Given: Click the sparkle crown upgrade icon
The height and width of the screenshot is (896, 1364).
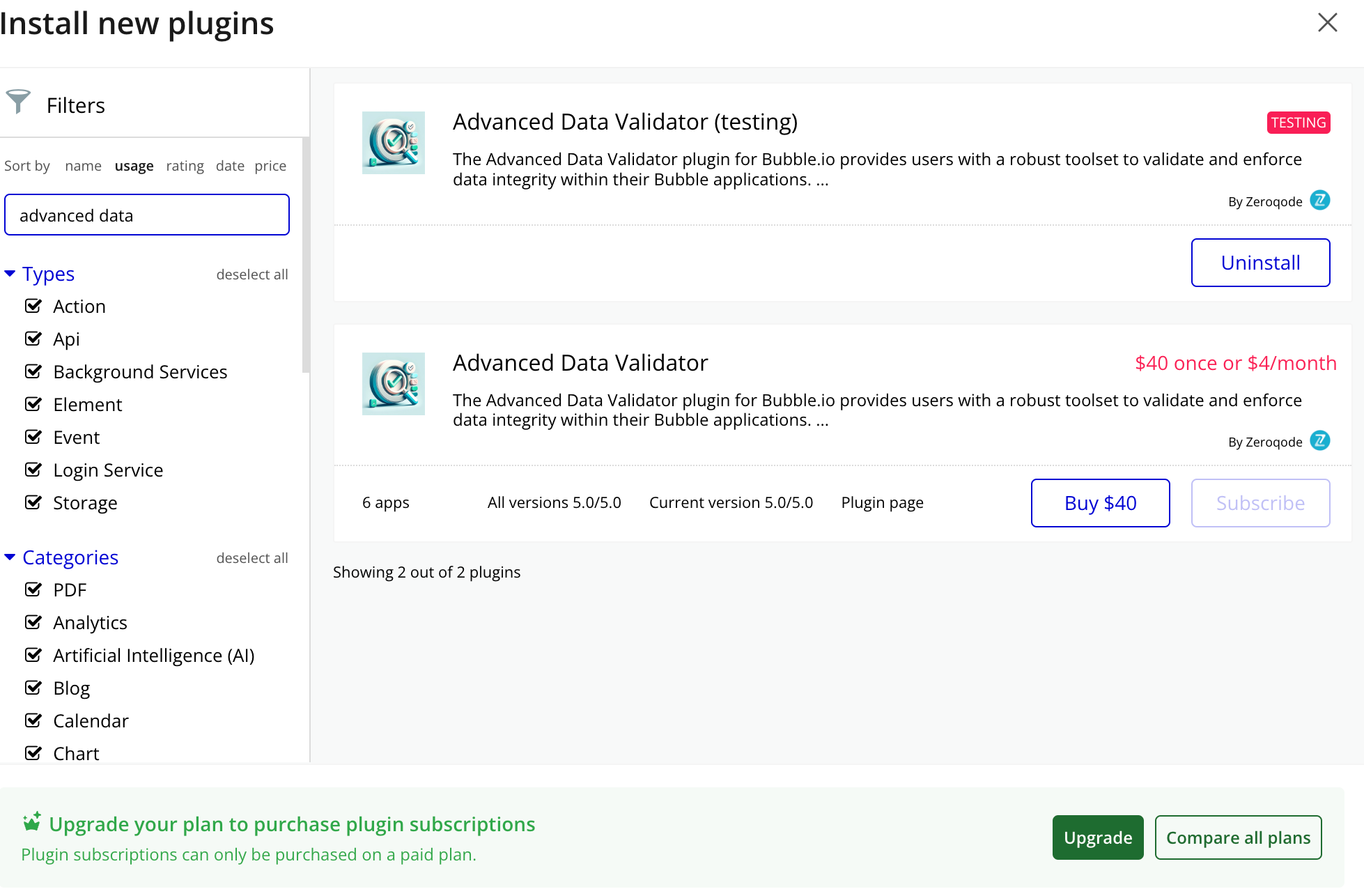Looking at the screenshot, I should [x=32, y=822].
